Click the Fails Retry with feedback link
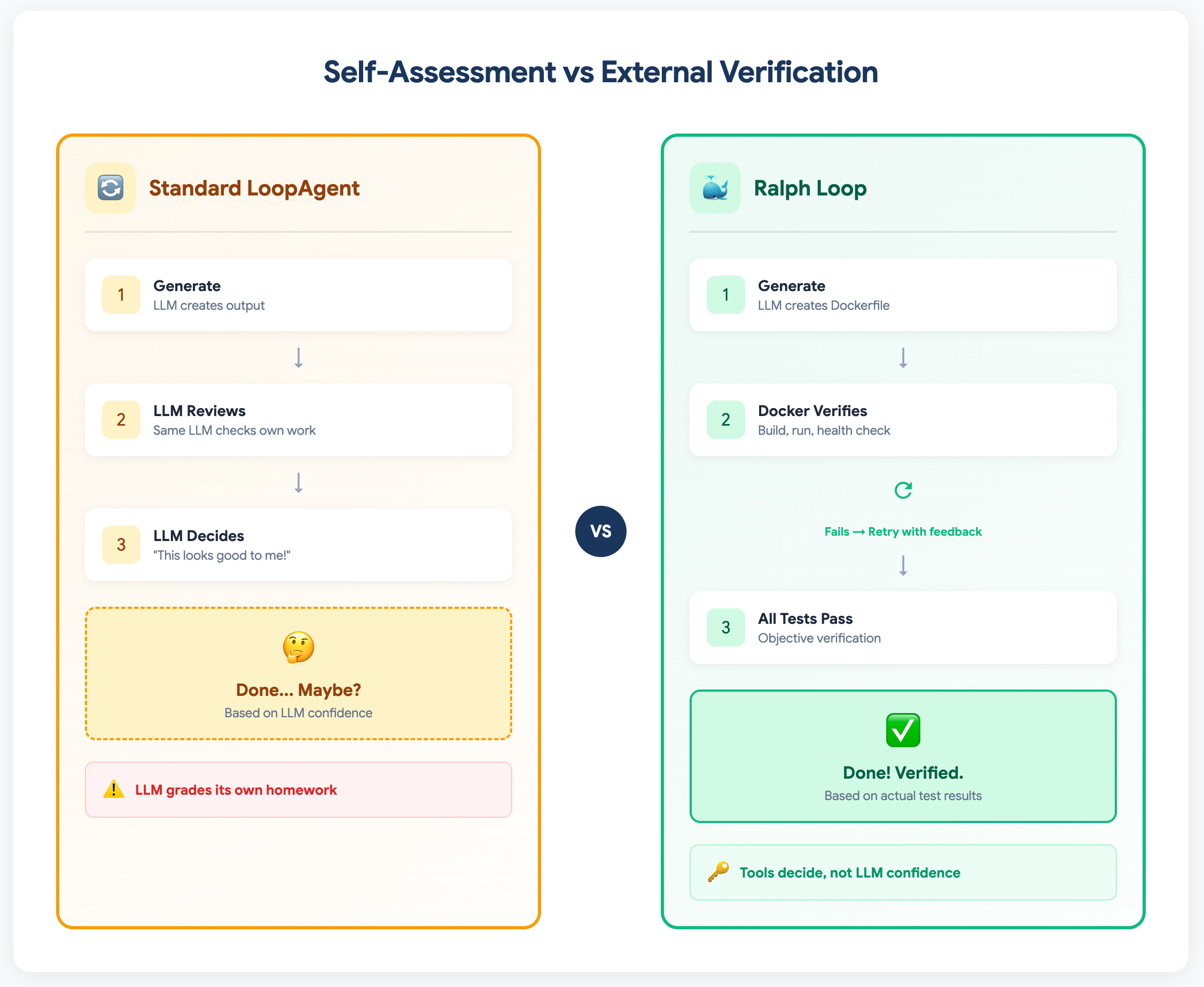The height and width of the screenshot is (987, 1204). (902, 531)
